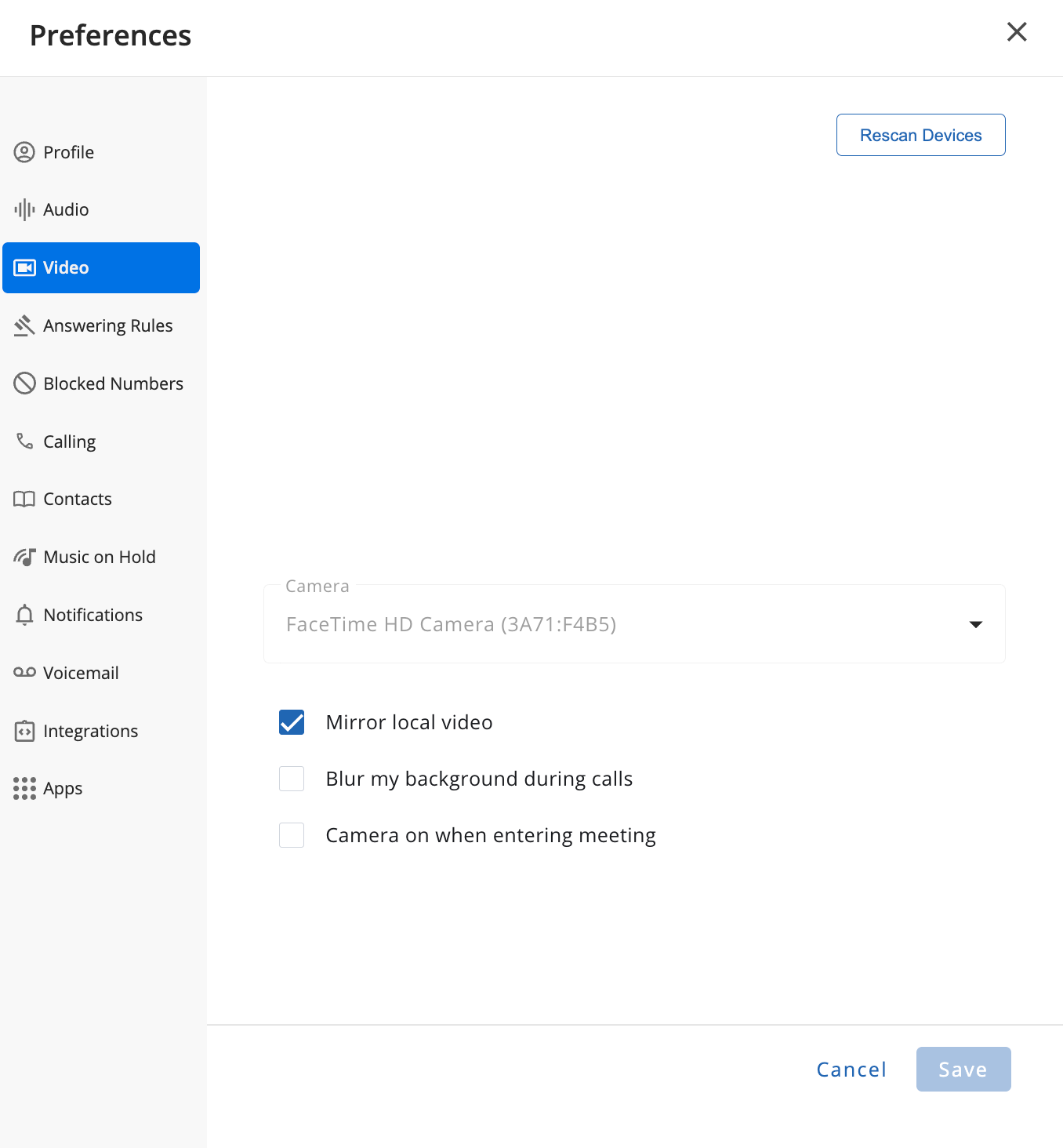Click the Integrations code icon
1063x1148 pixels.
click(24, 731)
